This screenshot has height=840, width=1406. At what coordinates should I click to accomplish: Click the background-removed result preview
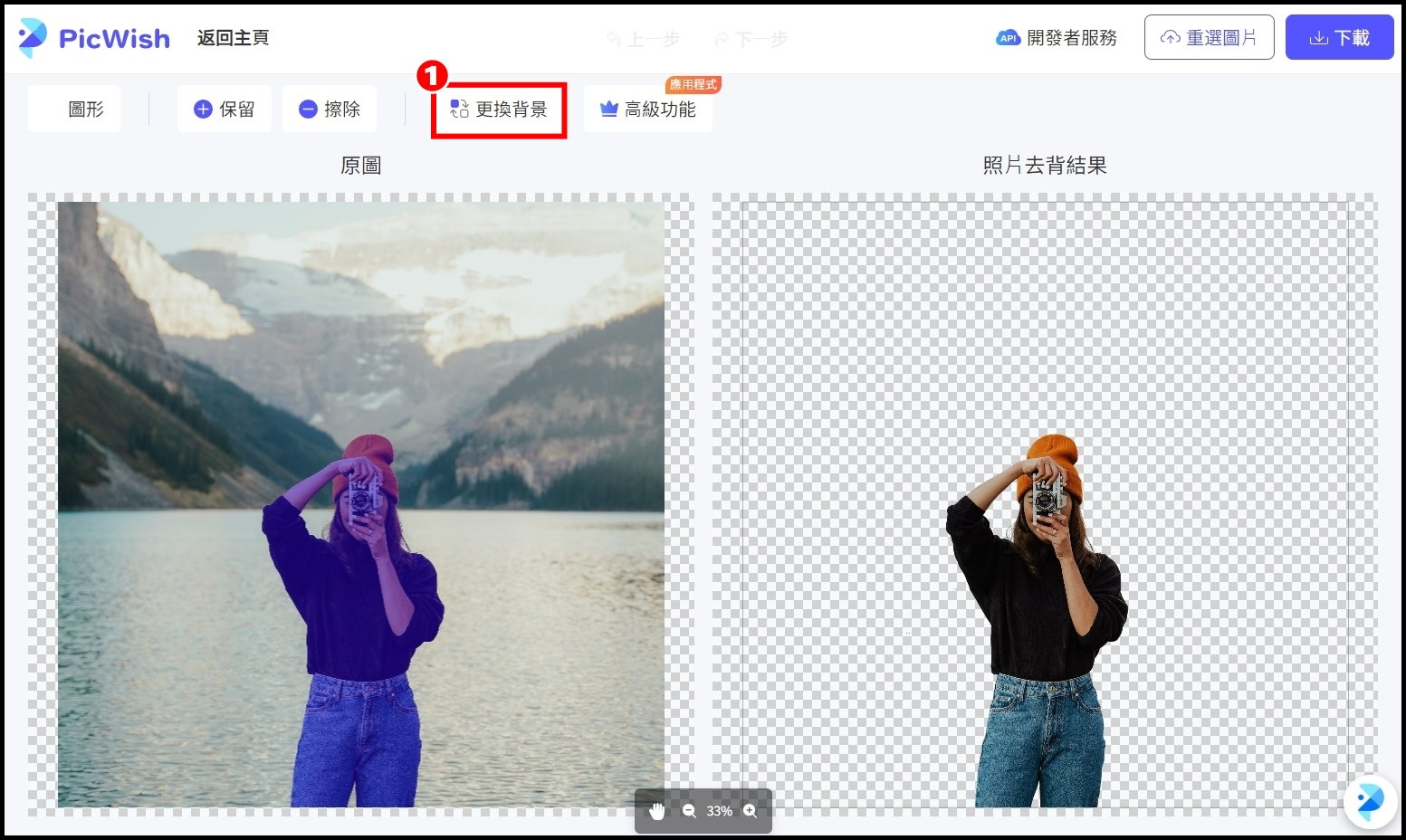(x=1044, y=504)
